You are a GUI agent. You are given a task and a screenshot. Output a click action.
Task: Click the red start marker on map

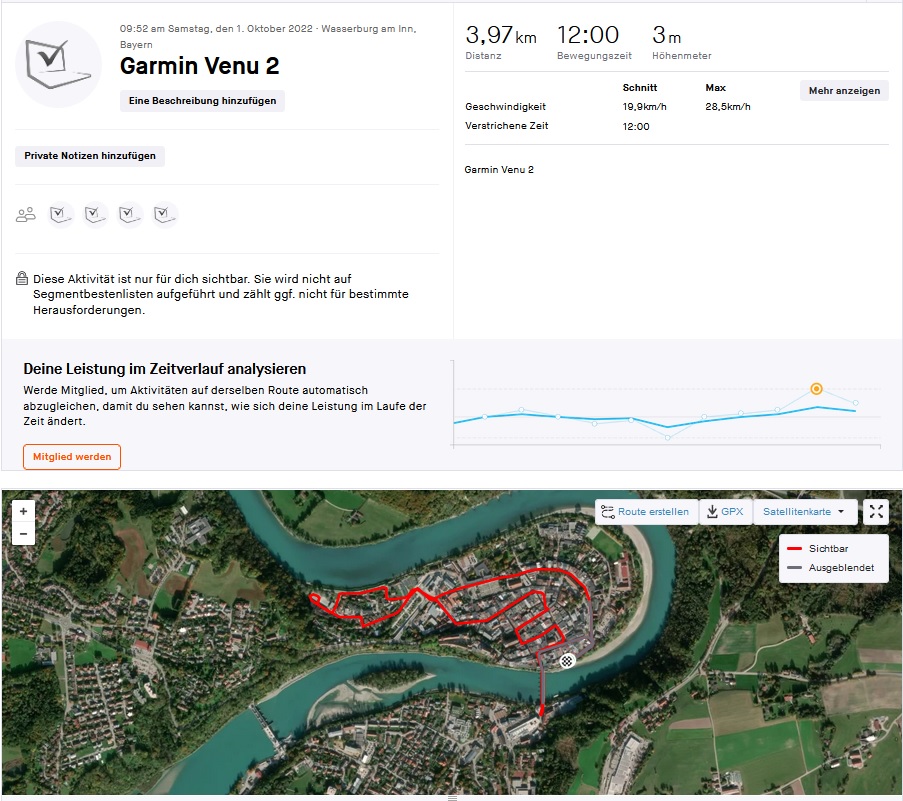click(541, 711)
